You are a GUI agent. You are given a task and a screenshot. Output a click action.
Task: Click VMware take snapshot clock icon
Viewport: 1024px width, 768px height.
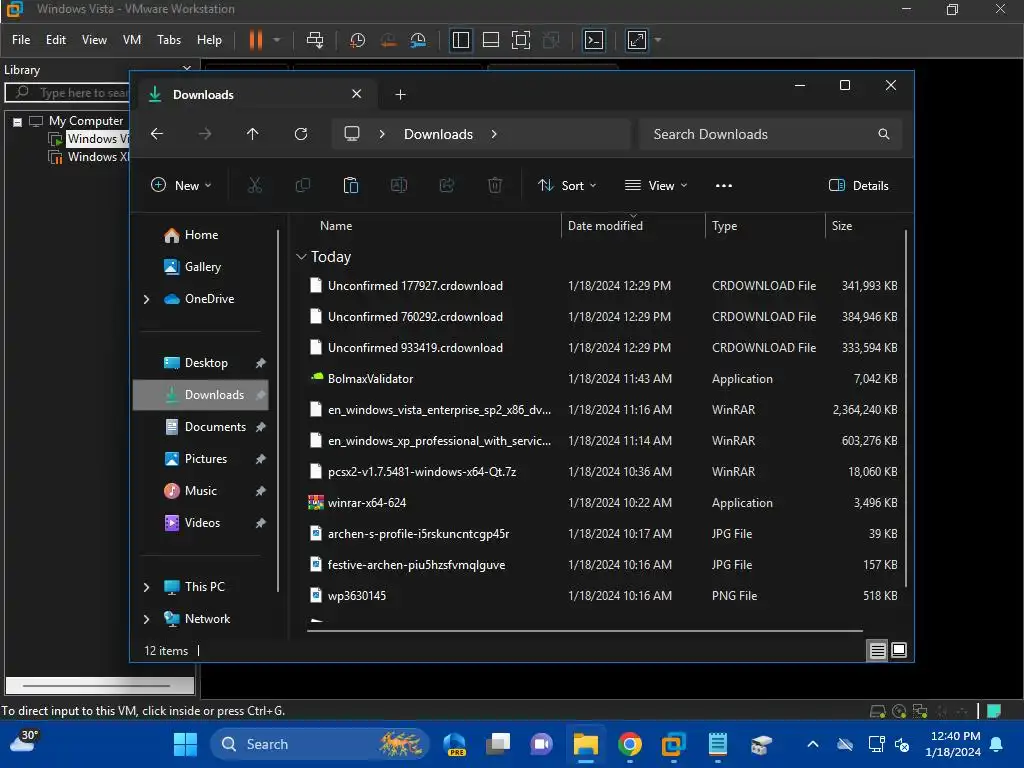(x=358, y=40)
